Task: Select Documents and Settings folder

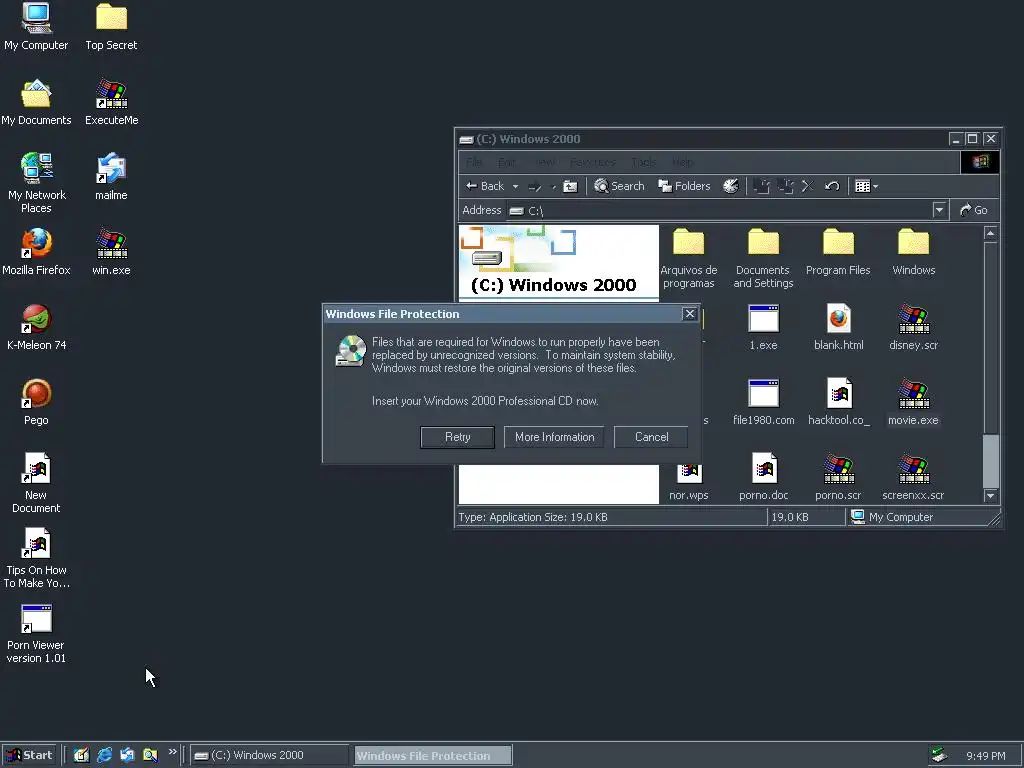Action: [763, 258]
